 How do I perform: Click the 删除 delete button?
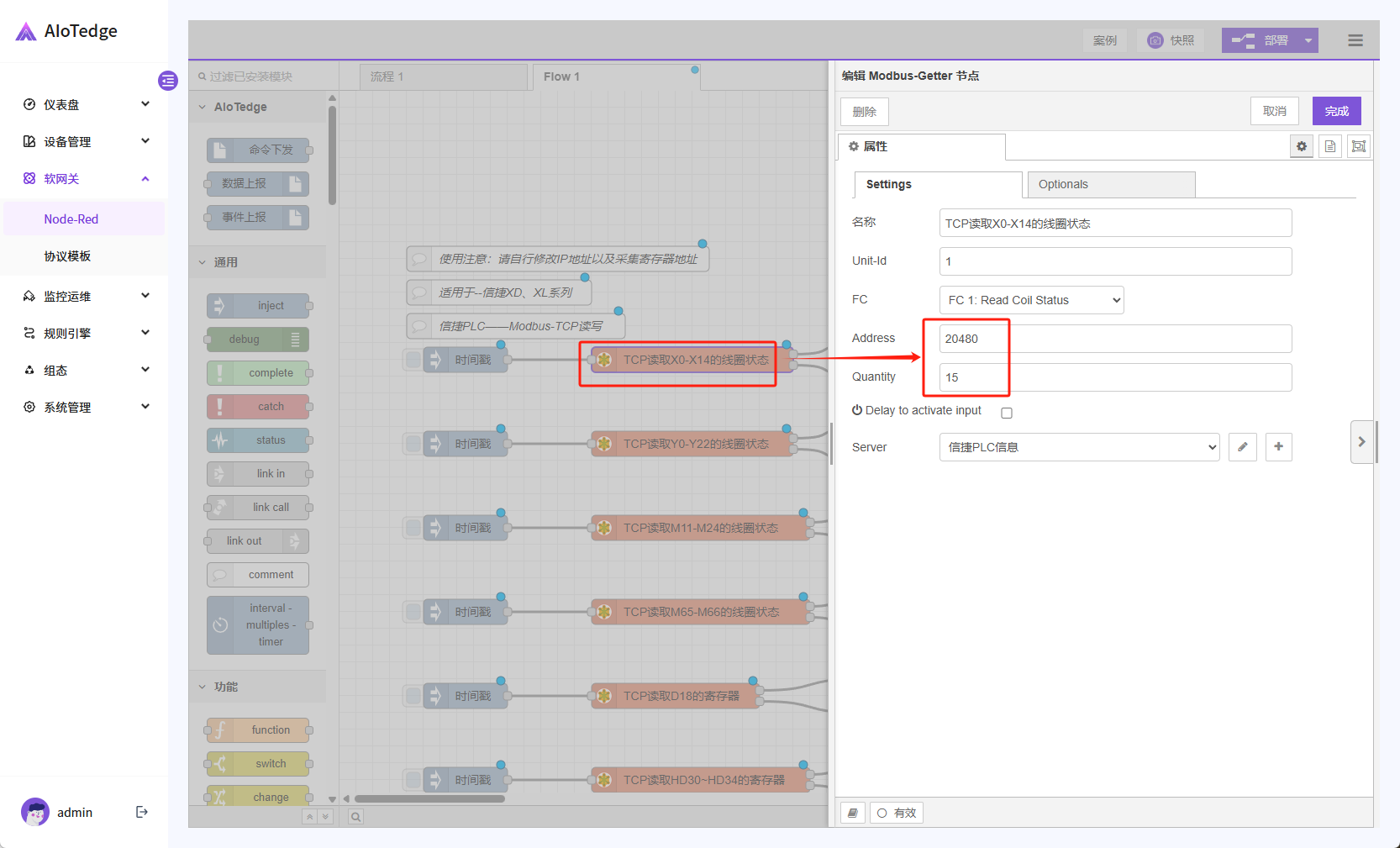coord(864,112)
